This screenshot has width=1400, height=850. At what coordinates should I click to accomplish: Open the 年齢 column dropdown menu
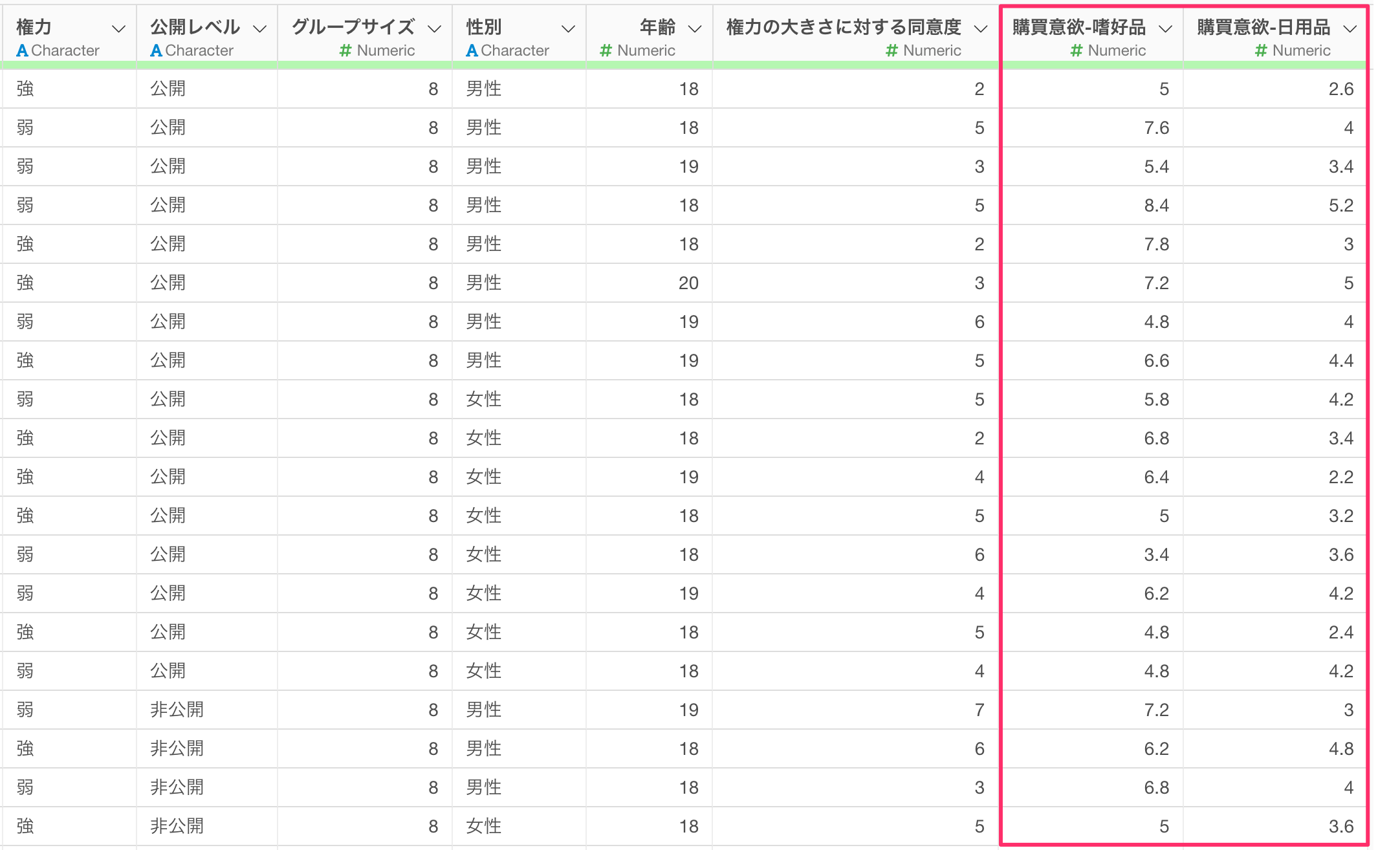[x=695, y=29]
